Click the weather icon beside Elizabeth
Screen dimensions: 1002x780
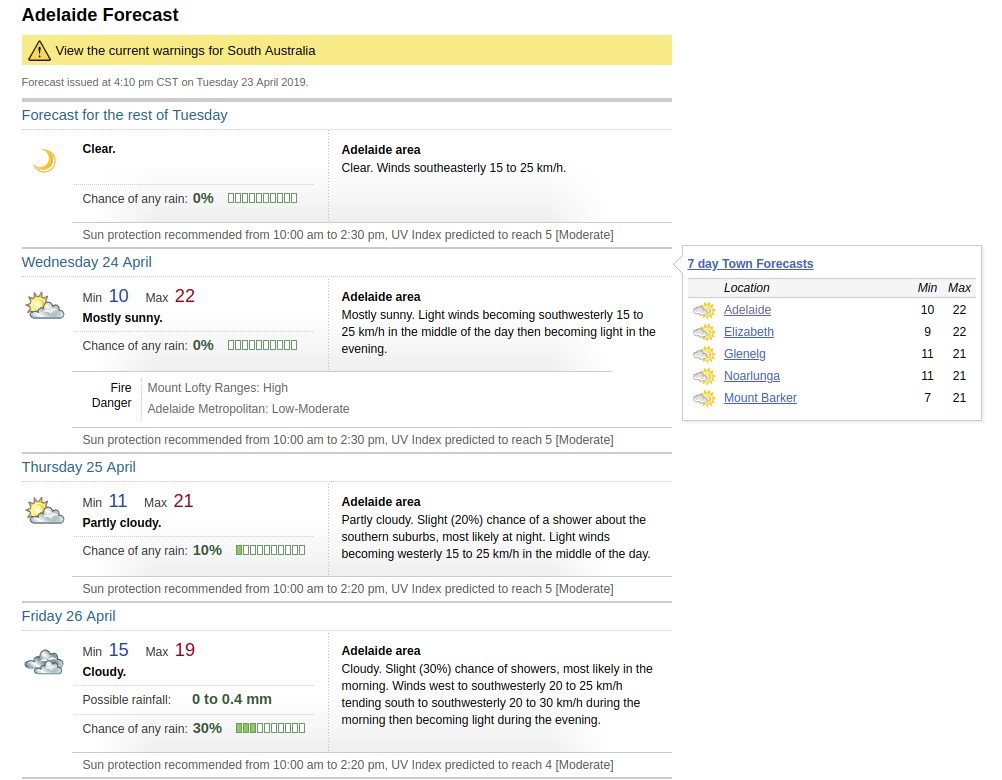(704, 332)
